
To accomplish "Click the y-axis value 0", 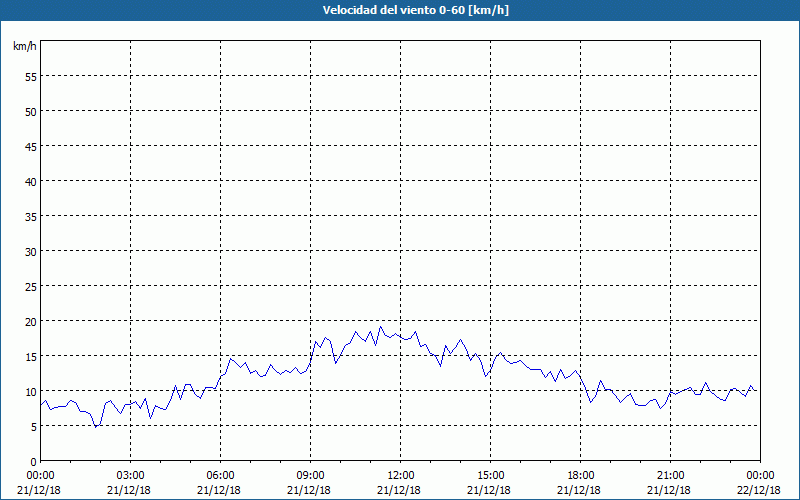I will [34, 462].
